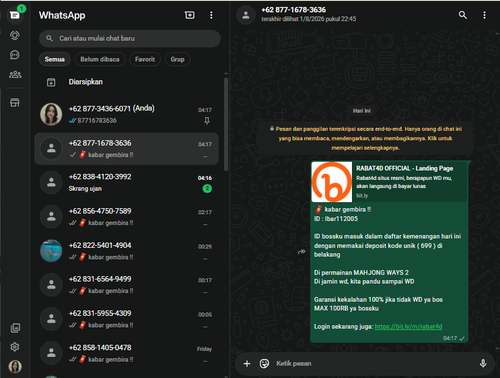Open own profile picture in sidebar bottom
The width and height of the screenshot is (500, 378).
click(15, 366)
